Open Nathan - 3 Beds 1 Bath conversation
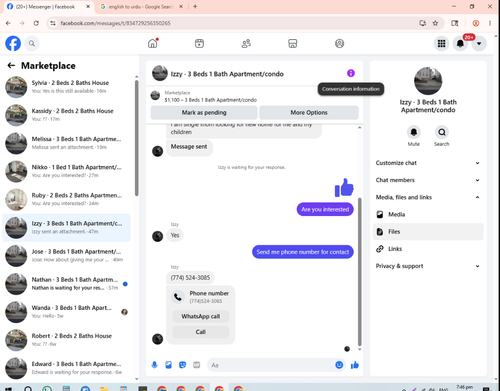The height and width of the screenshot is (391, 500). (x=67, y=284)
